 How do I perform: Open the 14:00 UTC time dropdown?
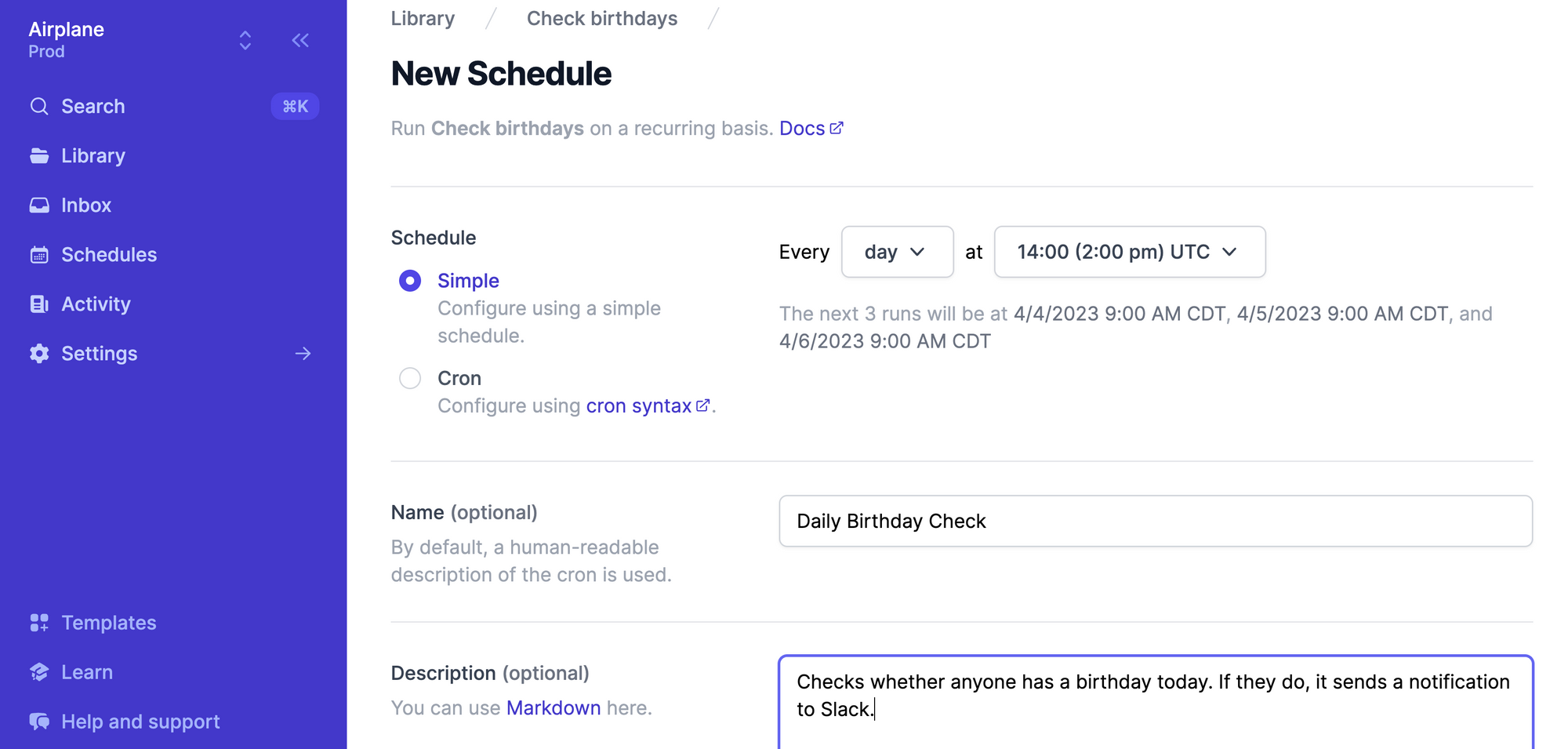(x=1130, y=252)
